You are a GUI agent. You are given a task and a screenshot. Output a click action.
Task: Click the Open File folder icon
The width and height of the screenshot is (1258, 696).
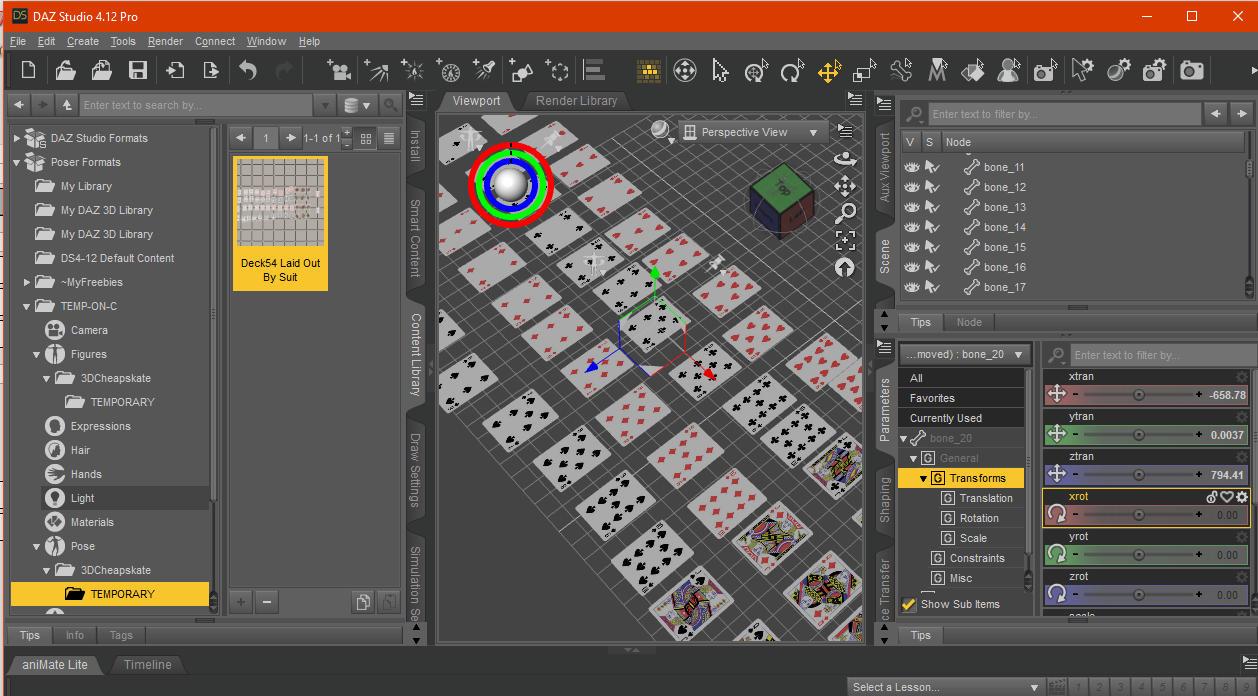(65, 70)
